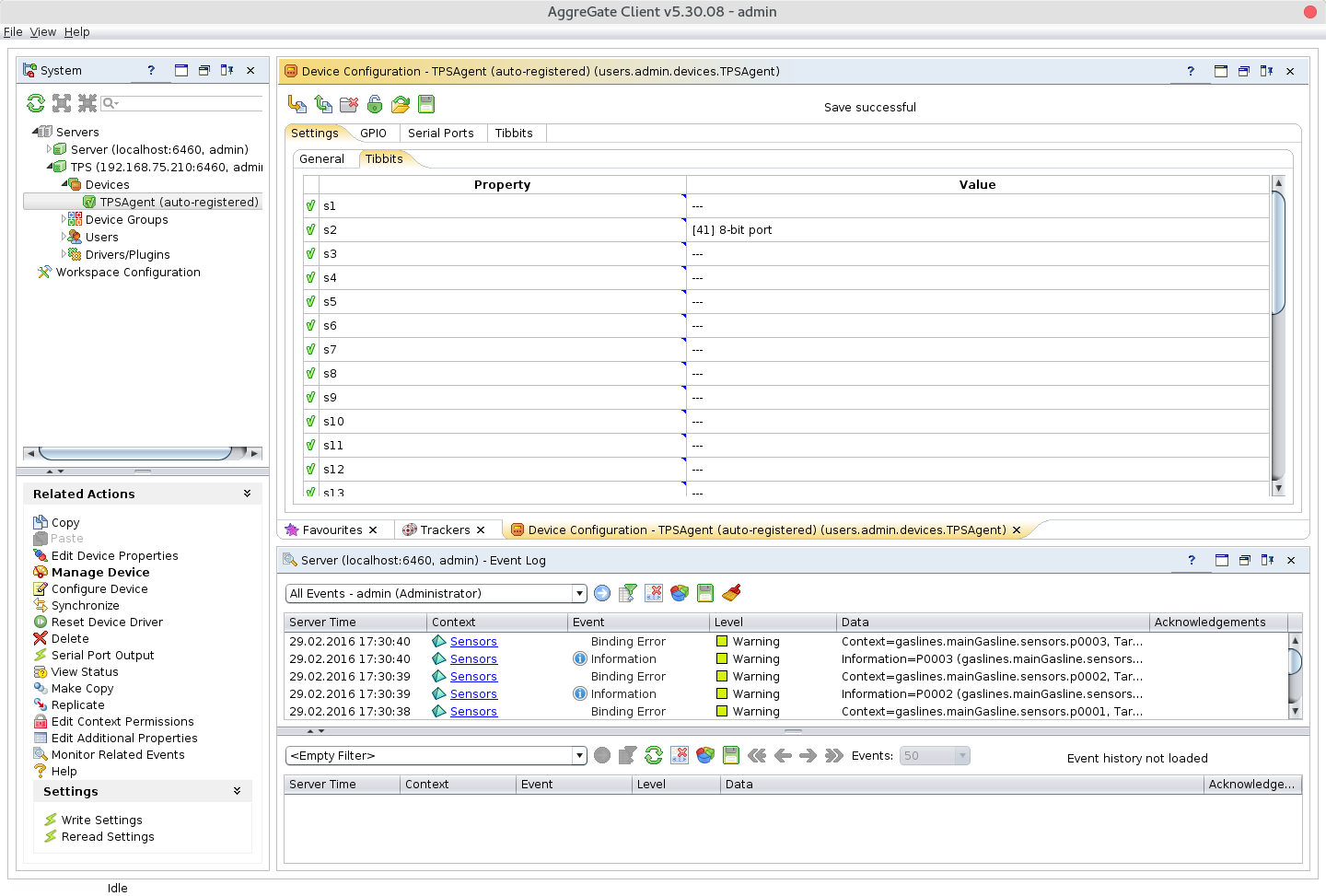Open Sensors link in 17:30:38 event row
This screenshot has width=1326, height=896.
point(473,711)
